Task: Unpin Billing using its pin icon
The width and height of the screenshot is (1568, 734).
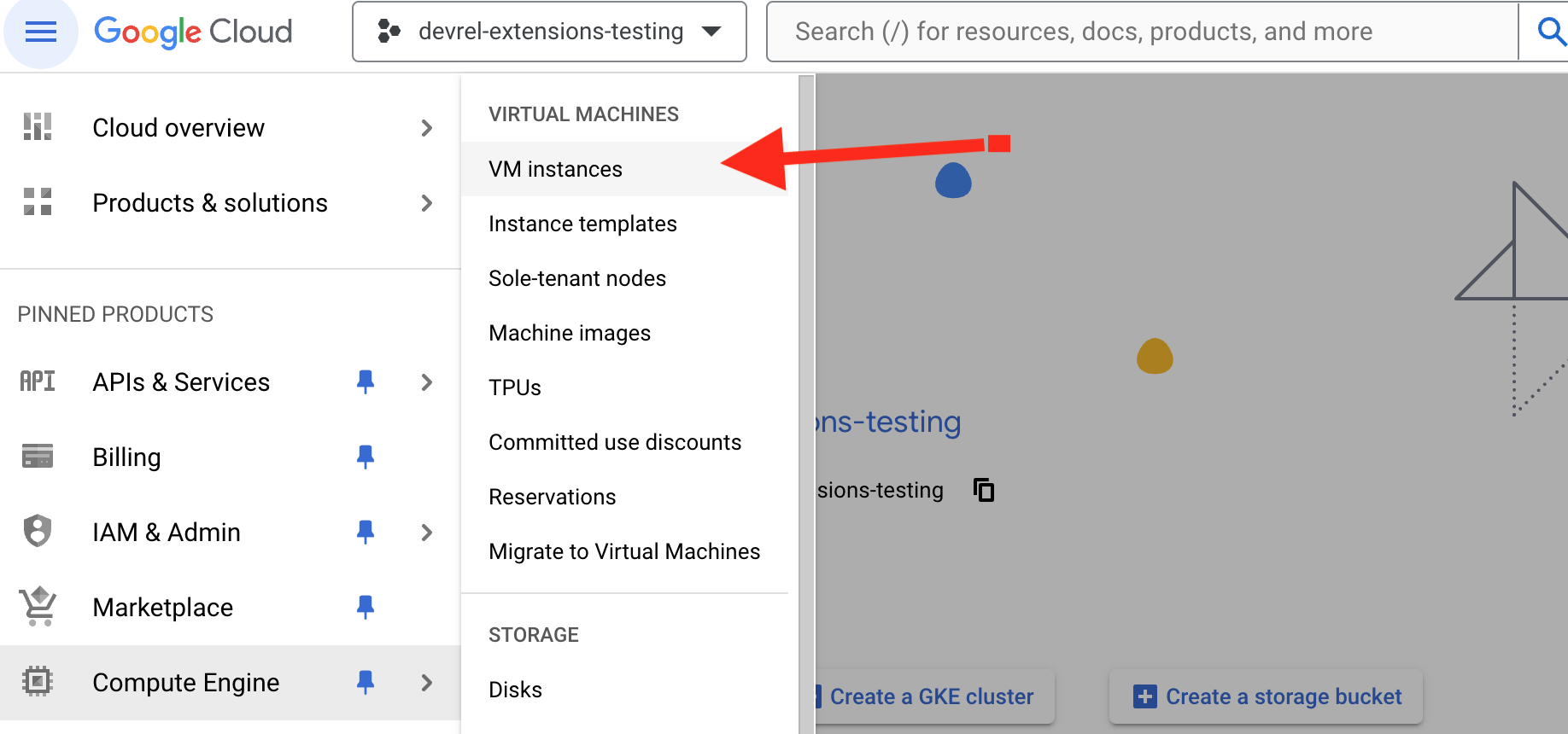Action: (x=366, y=457)
